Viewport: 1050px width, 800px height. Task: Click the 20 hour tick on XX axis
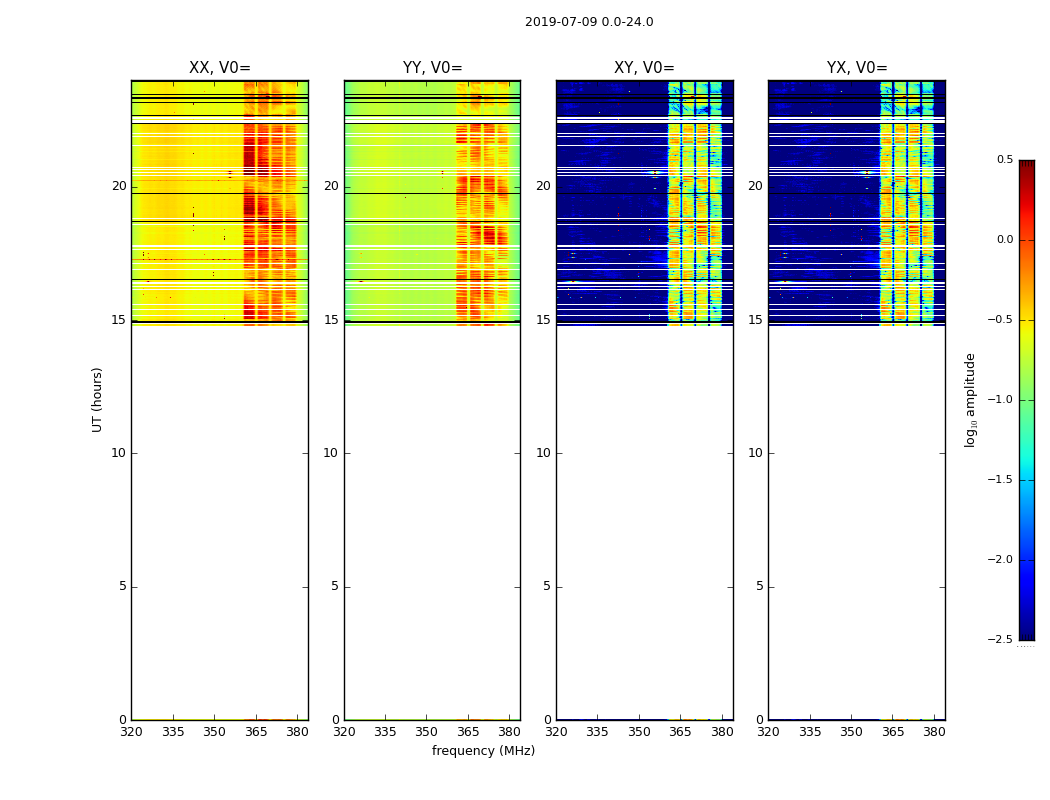pos(119,186)
